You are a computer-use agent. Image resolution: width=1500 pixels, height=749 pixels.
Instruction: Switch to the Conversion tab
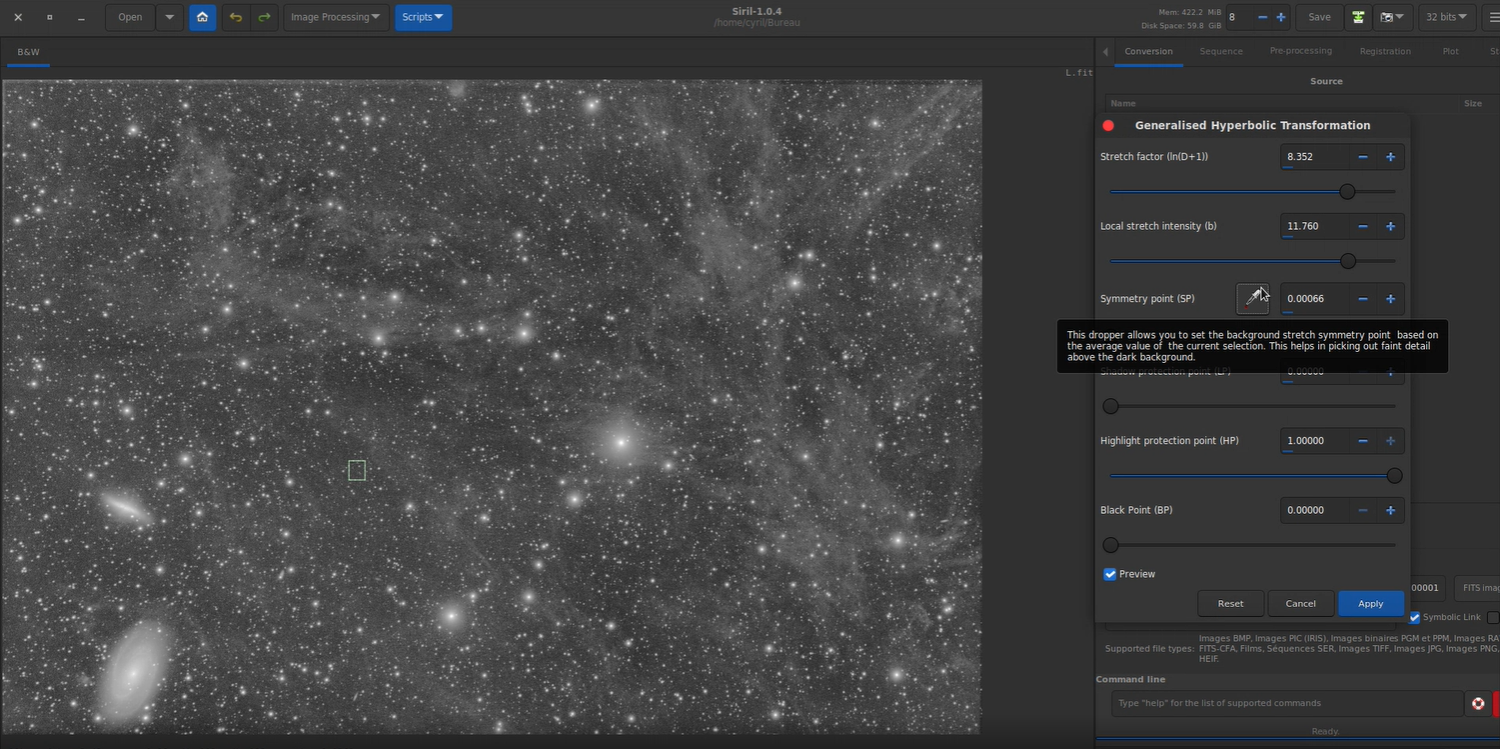pyautogui.click(x=1149, y=51)
